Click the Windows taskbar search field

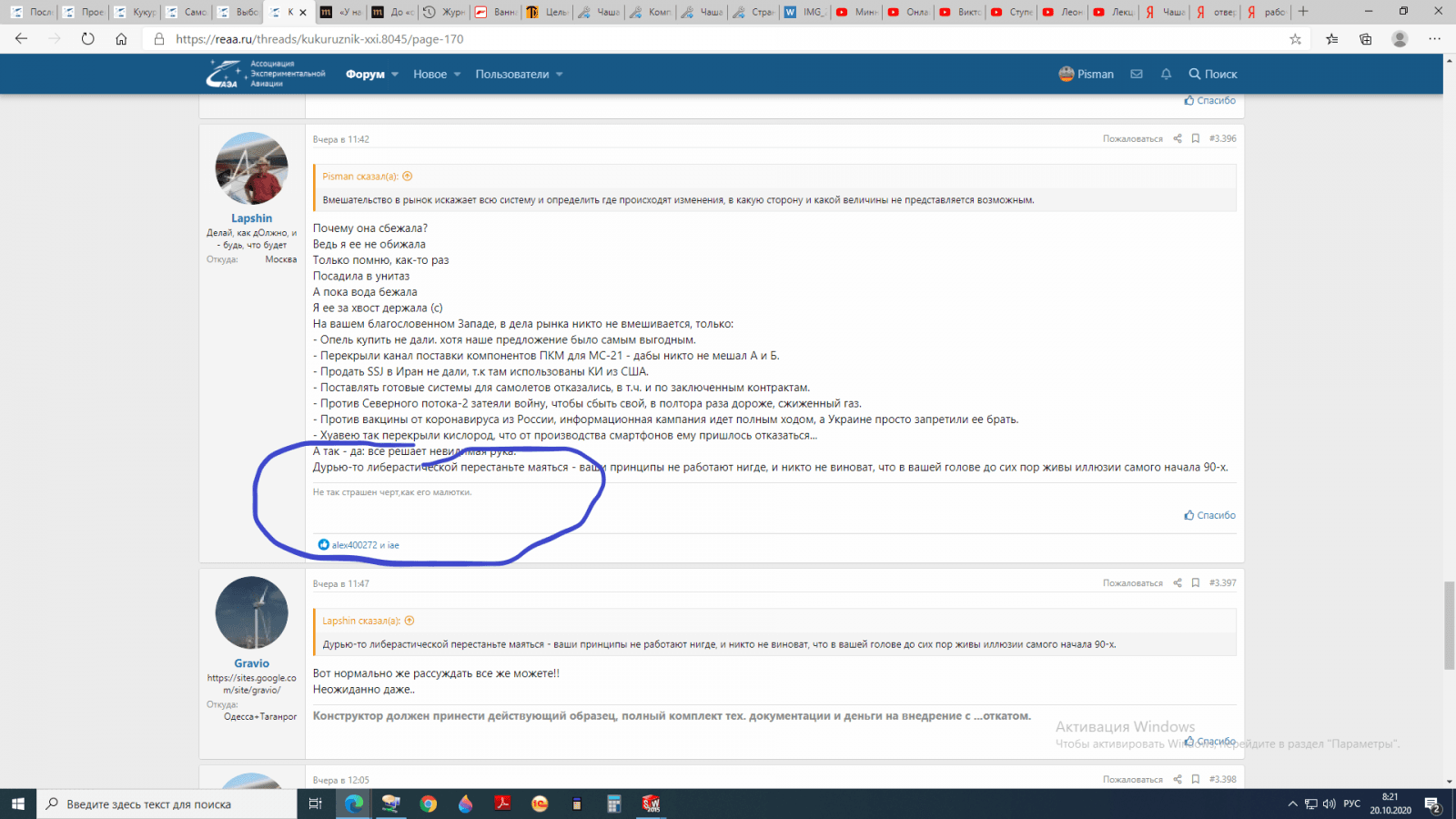168,804
